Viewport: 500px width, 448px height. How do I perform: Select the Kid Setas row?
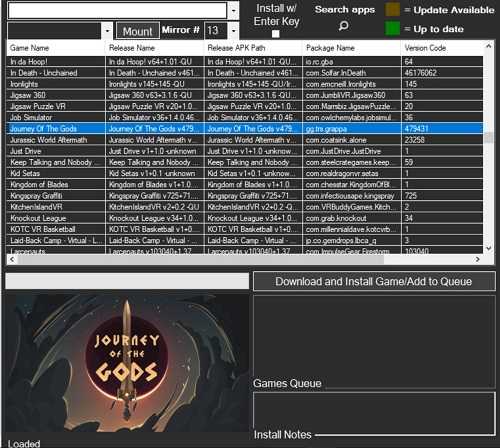245,173
